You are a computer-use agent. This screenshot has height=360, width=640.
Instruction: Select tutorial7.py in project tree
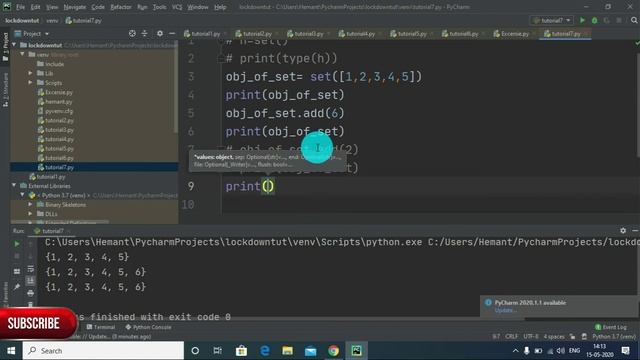pyautogui.click(x=59, y=167)
